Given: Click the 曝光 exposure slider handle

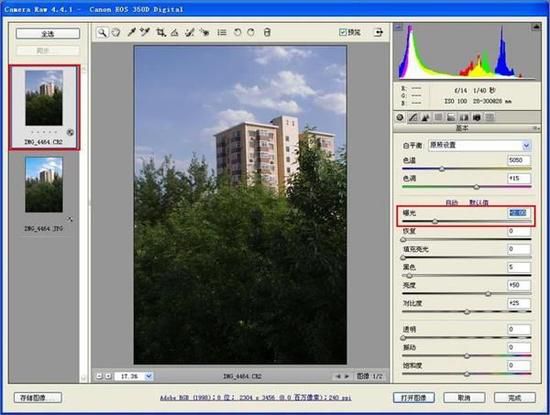Looking at the screenshot, I should pyautogui.click(x=435, y=221).
